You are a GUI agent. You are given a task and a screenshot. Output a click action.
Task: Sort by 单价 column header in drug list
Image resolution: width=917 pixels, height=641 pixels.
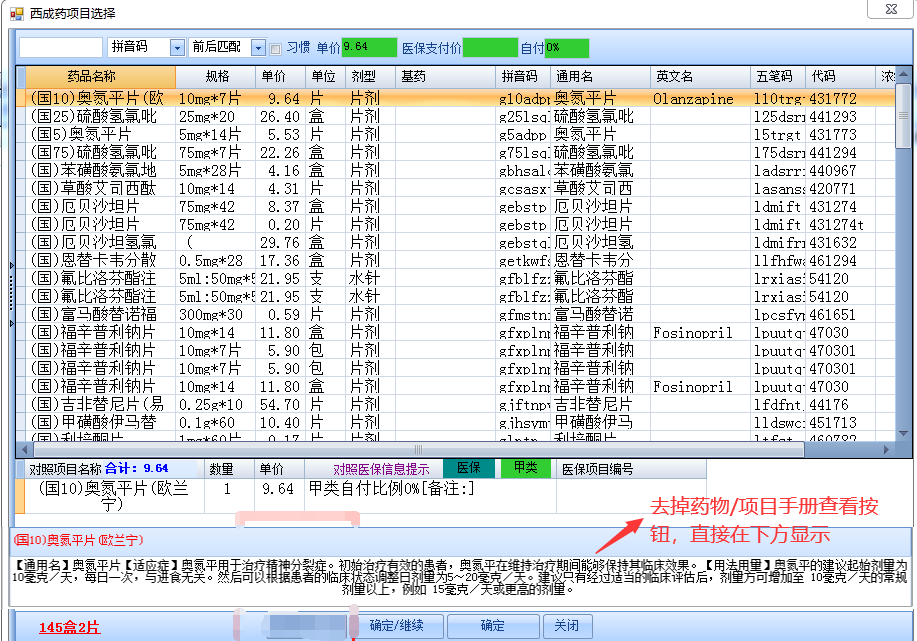[x=280, y=77]
